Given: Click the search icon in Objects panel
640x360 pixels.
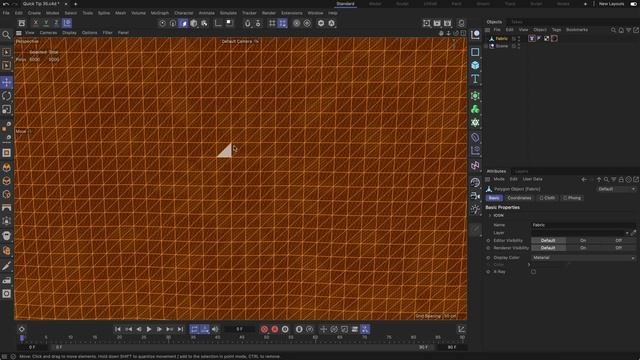Looking at the screenshot, I should [613, 30].
